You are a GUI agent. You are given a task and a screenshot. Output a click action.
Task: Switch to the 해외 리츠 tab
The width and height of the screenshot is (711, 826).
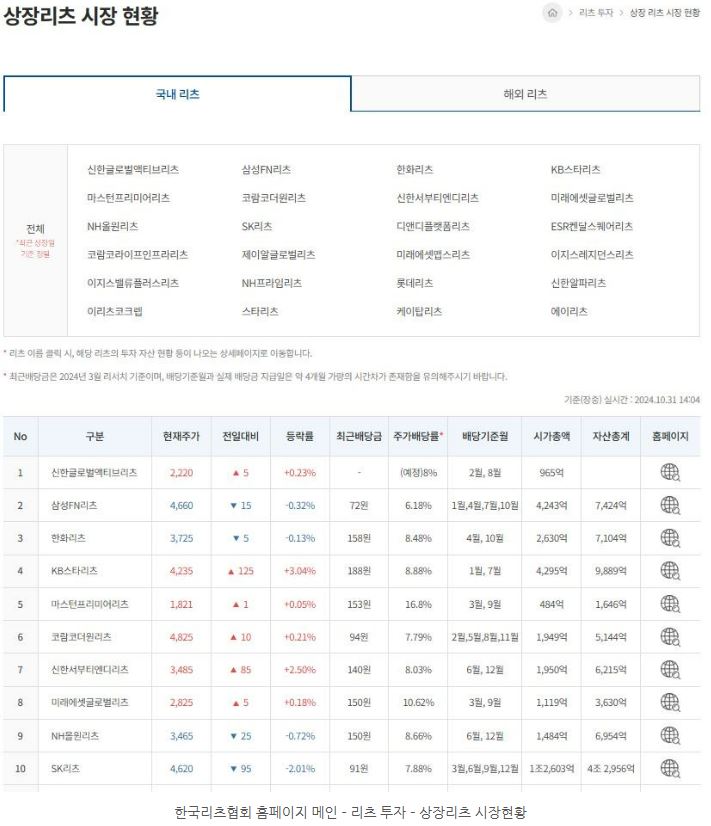[525, 94]
